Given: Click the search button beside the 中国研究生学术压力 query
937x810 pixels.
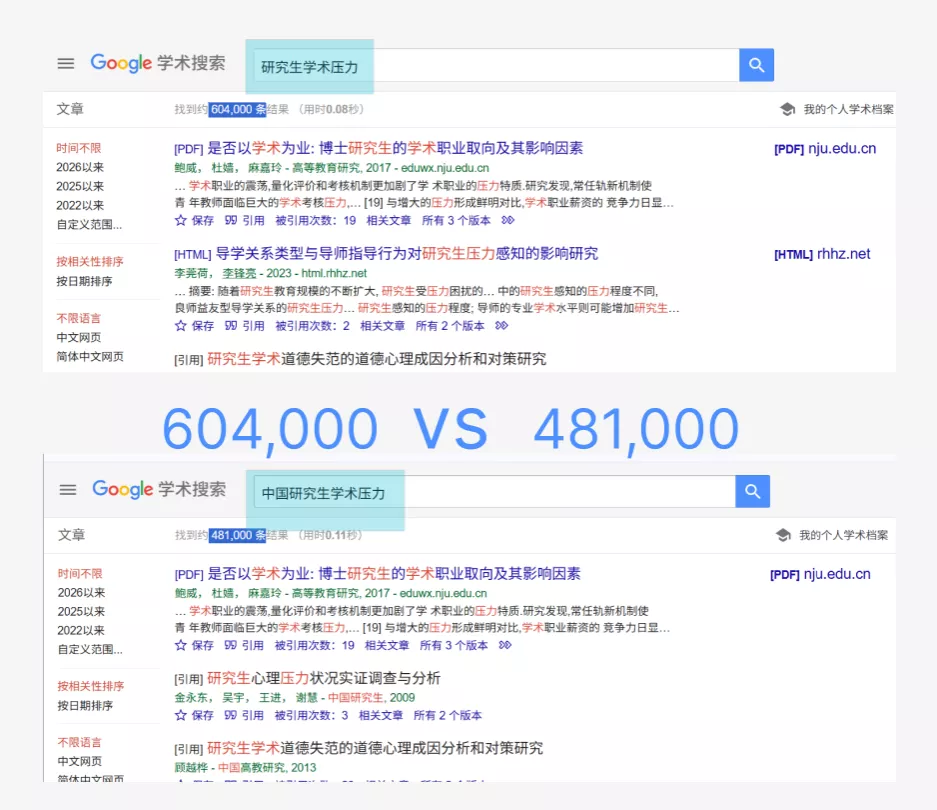Looking at the screenshot, I should pyautogui.click(x=752, y=492).
